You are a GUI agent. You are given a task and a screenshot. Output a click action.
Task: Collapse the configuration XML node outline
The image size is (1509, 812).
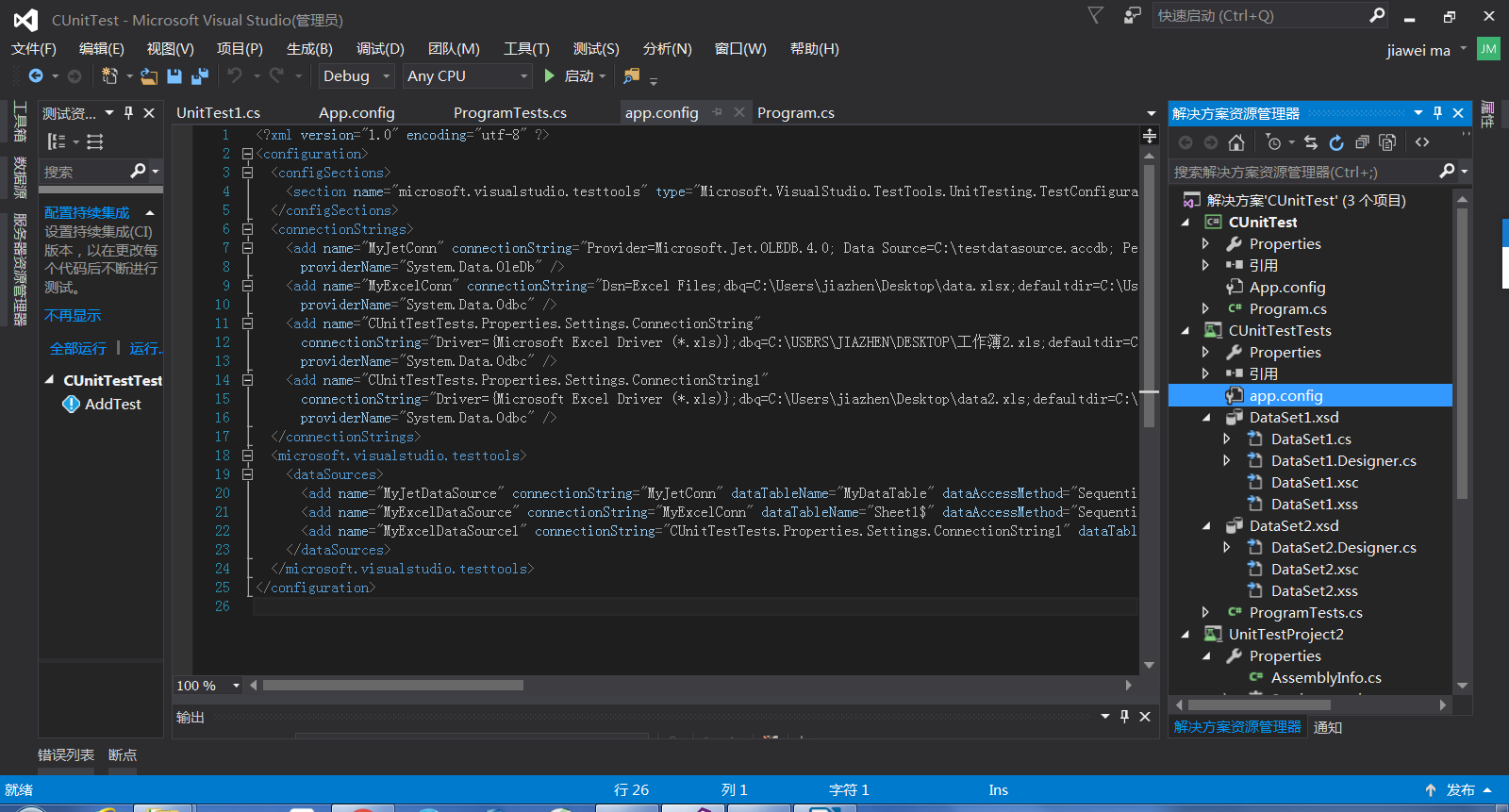(247, 154)
